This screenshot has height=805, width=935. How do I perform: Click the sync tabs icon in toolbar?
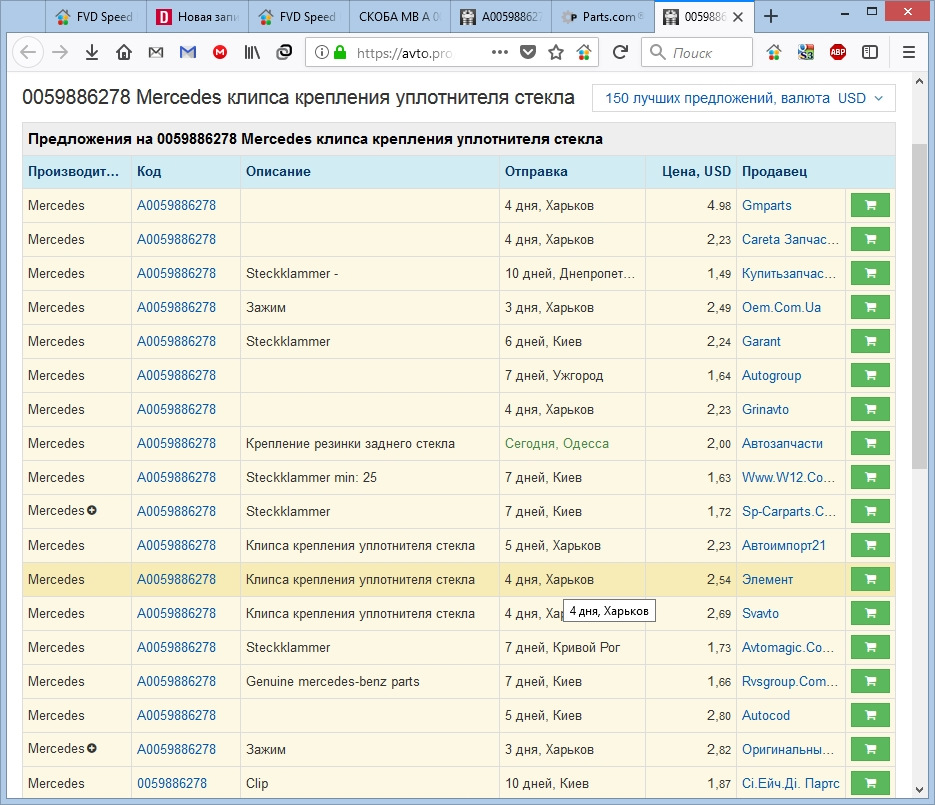click(x=284, y=52)
